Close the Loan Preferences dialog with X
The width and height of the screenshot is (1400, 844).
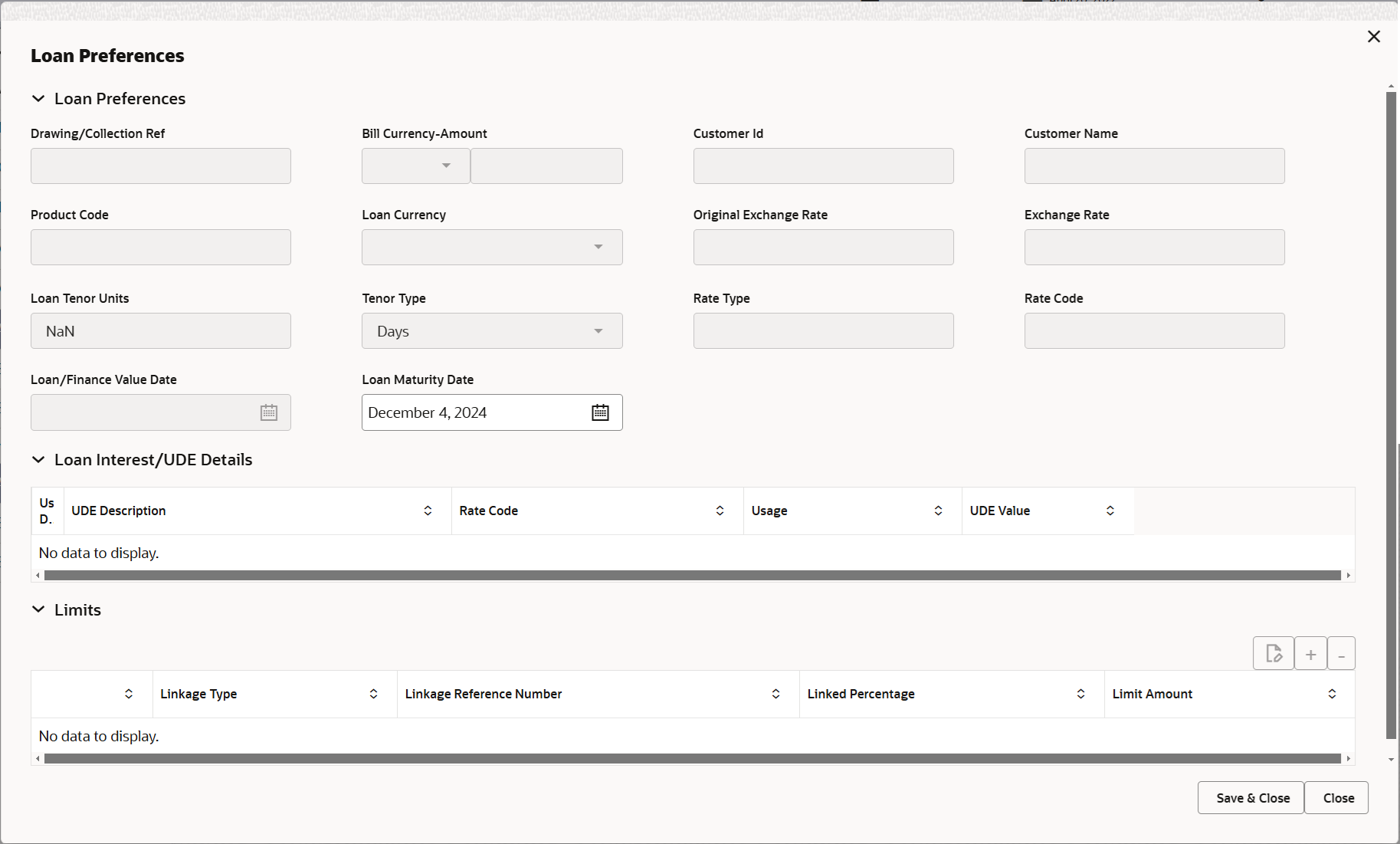[x=1374, y=37]
